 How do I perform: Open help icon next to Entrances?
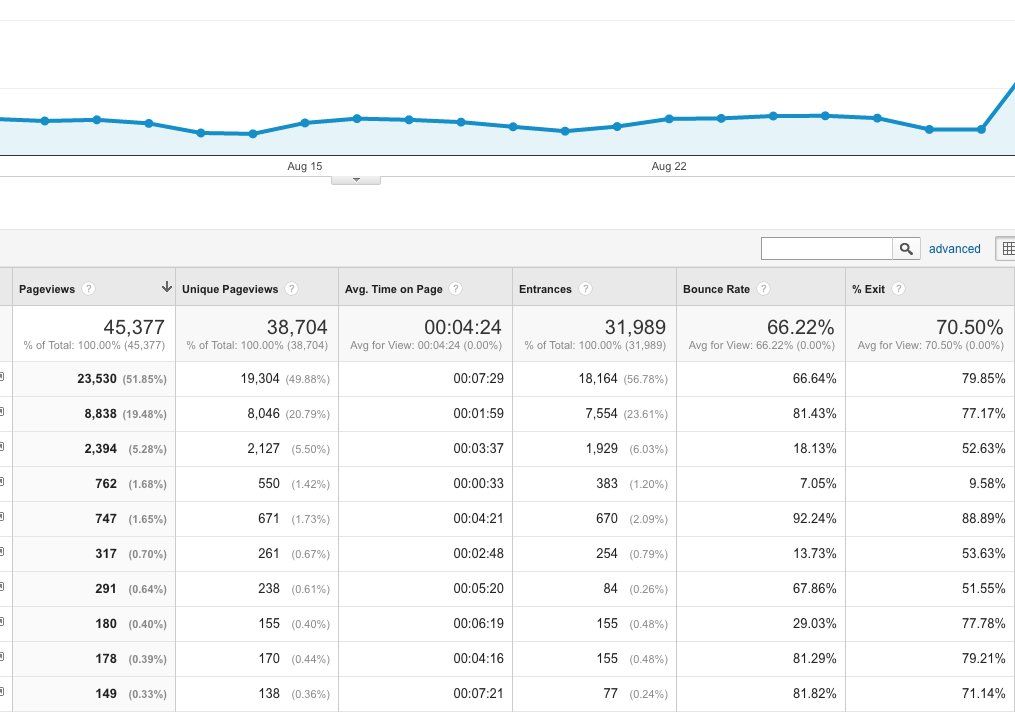coord(585,289)
